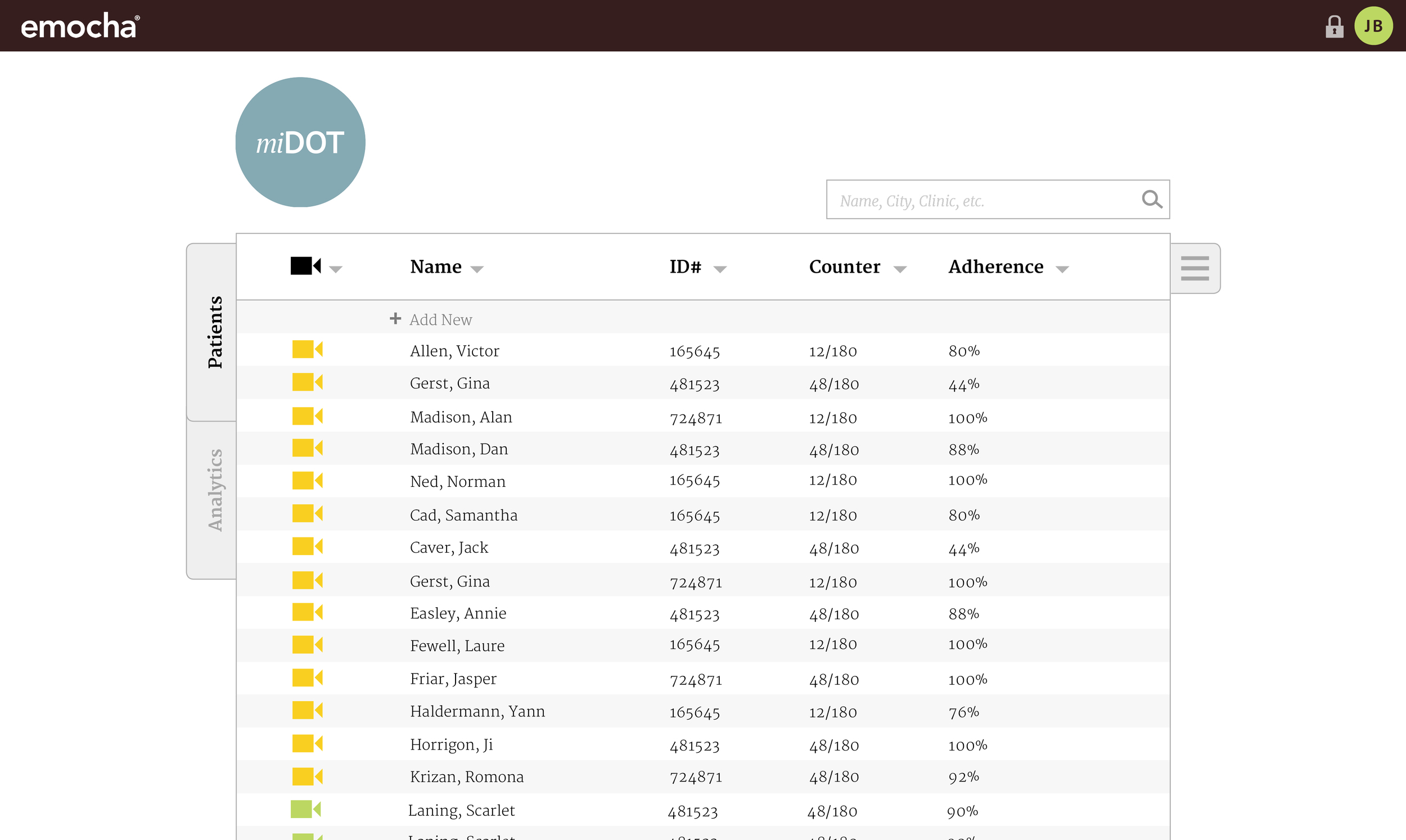
Task: Click counter 48/180 in Friar, Jasper row
Action: [x=834, y=679]
